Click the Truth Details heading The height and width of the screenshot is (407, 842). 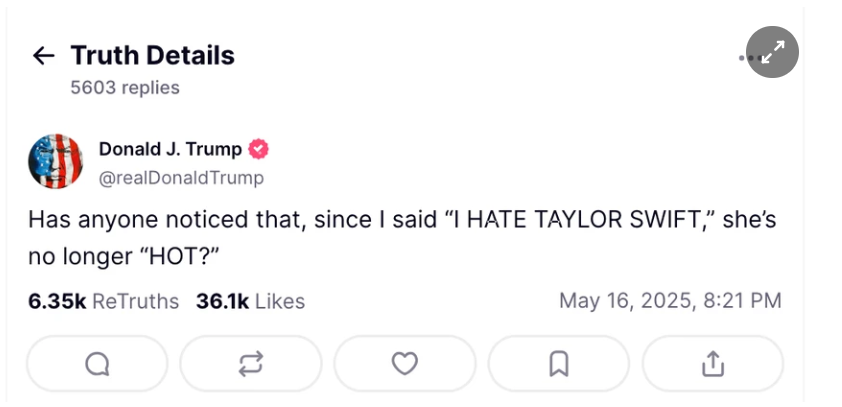[152, 55]
